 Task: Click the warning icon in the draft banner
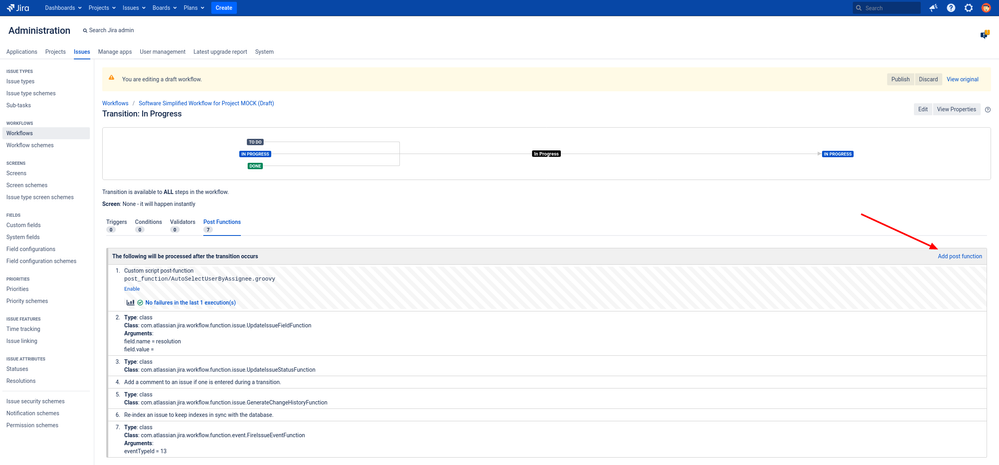pos(111,78)
